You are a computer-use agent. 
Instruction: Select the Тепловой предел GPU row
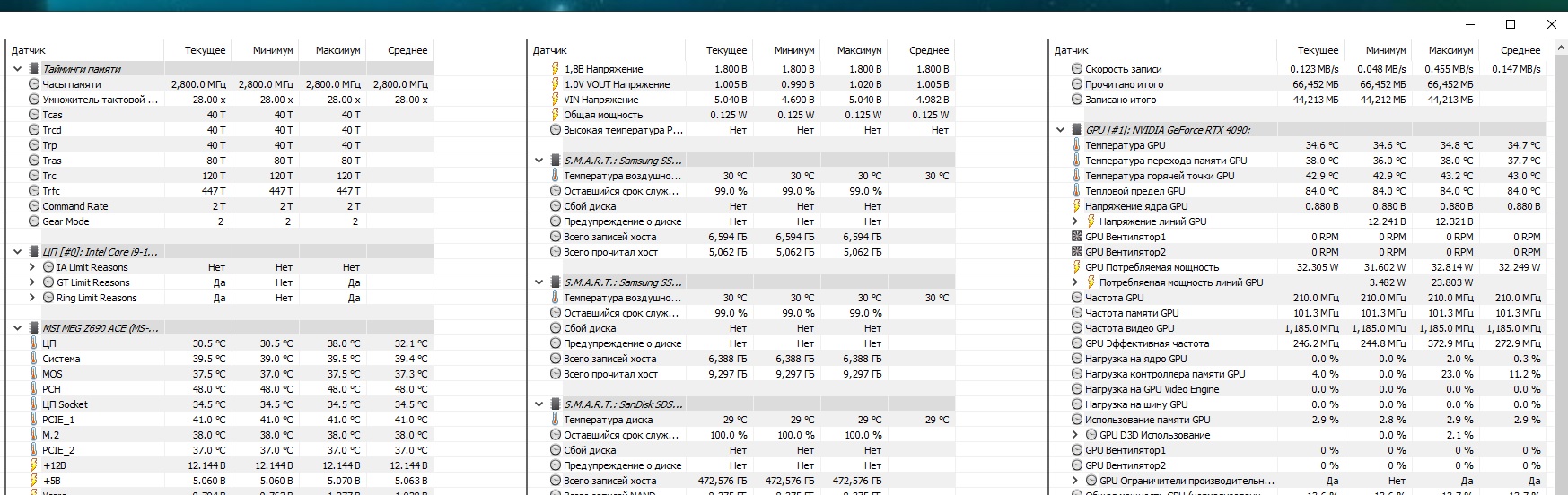(1299, 191)
